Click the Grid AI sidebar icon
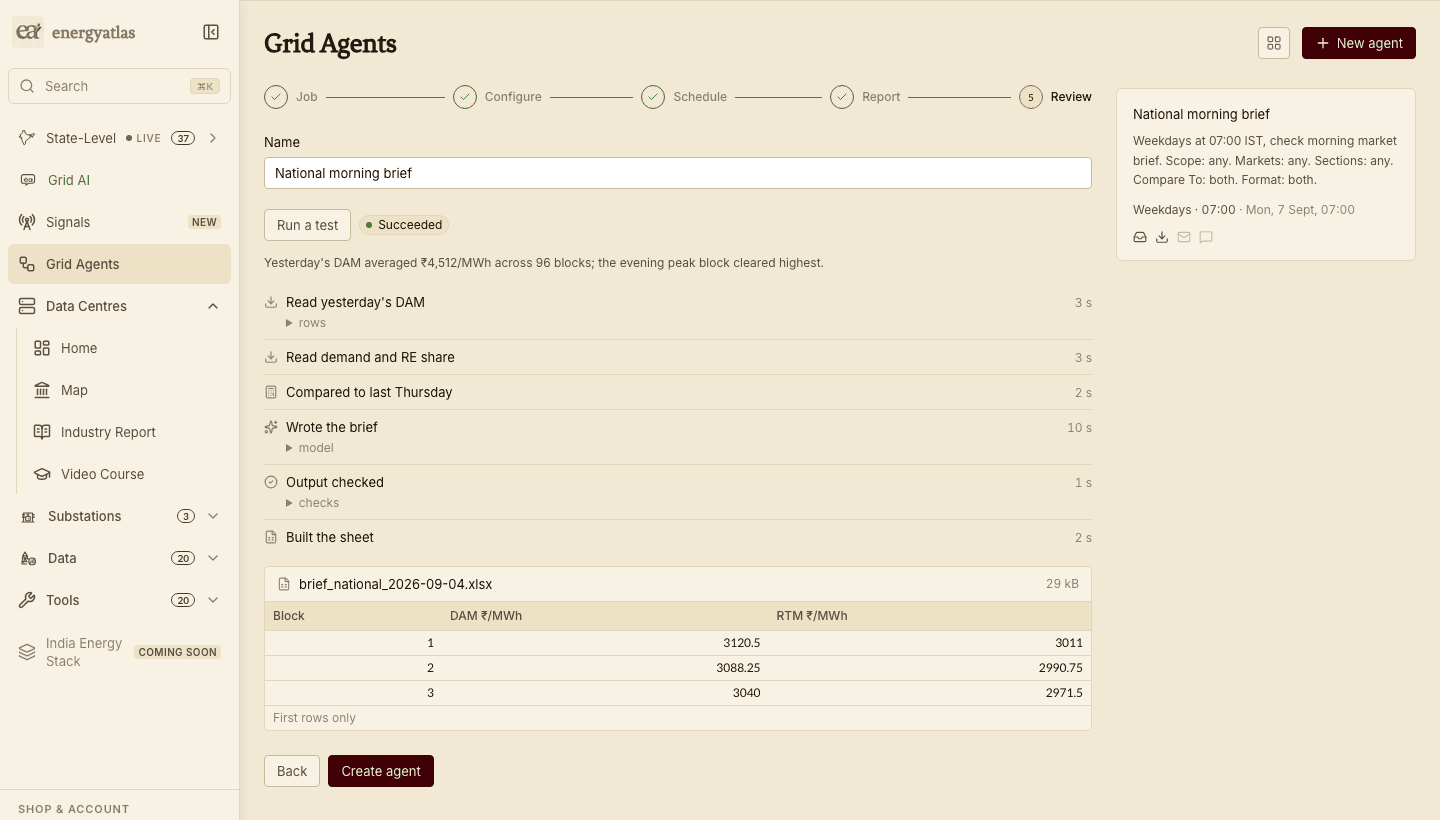The height and width of the screenshot is (820, 1440). tap(28, 180)
